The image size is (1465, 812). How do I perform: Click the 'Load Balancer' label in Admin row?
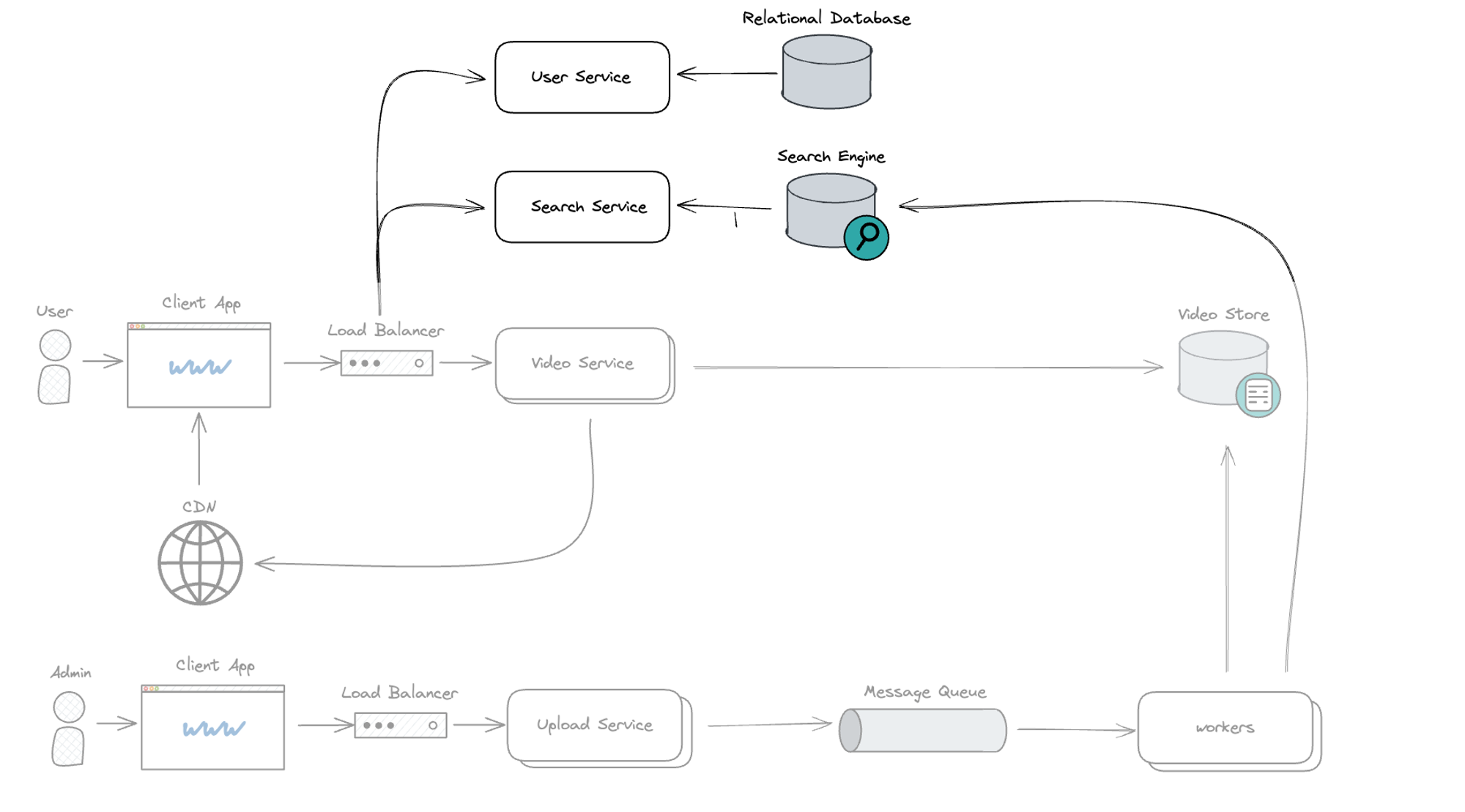[x=400, y=693]
